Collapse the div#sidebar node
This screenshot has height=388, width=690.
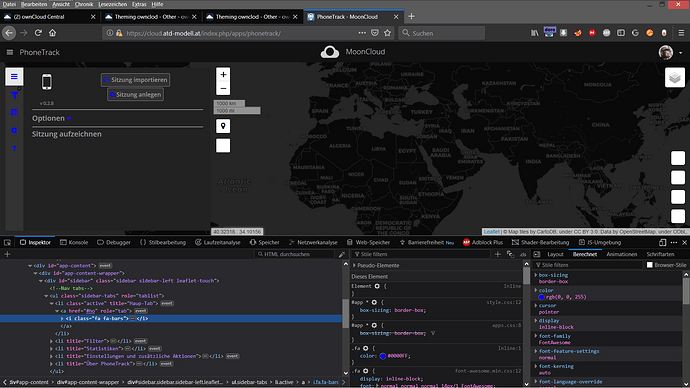pyautogui.click(x=40, y=281)
